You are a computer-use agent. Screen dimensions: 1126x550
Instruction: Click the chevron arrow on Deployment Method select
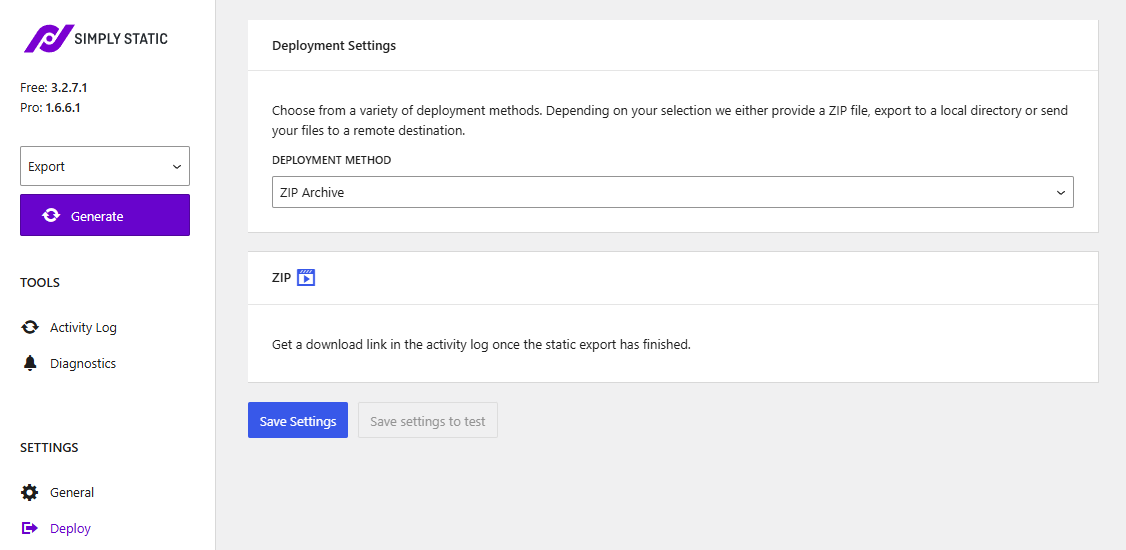[x=1061, y=193]
